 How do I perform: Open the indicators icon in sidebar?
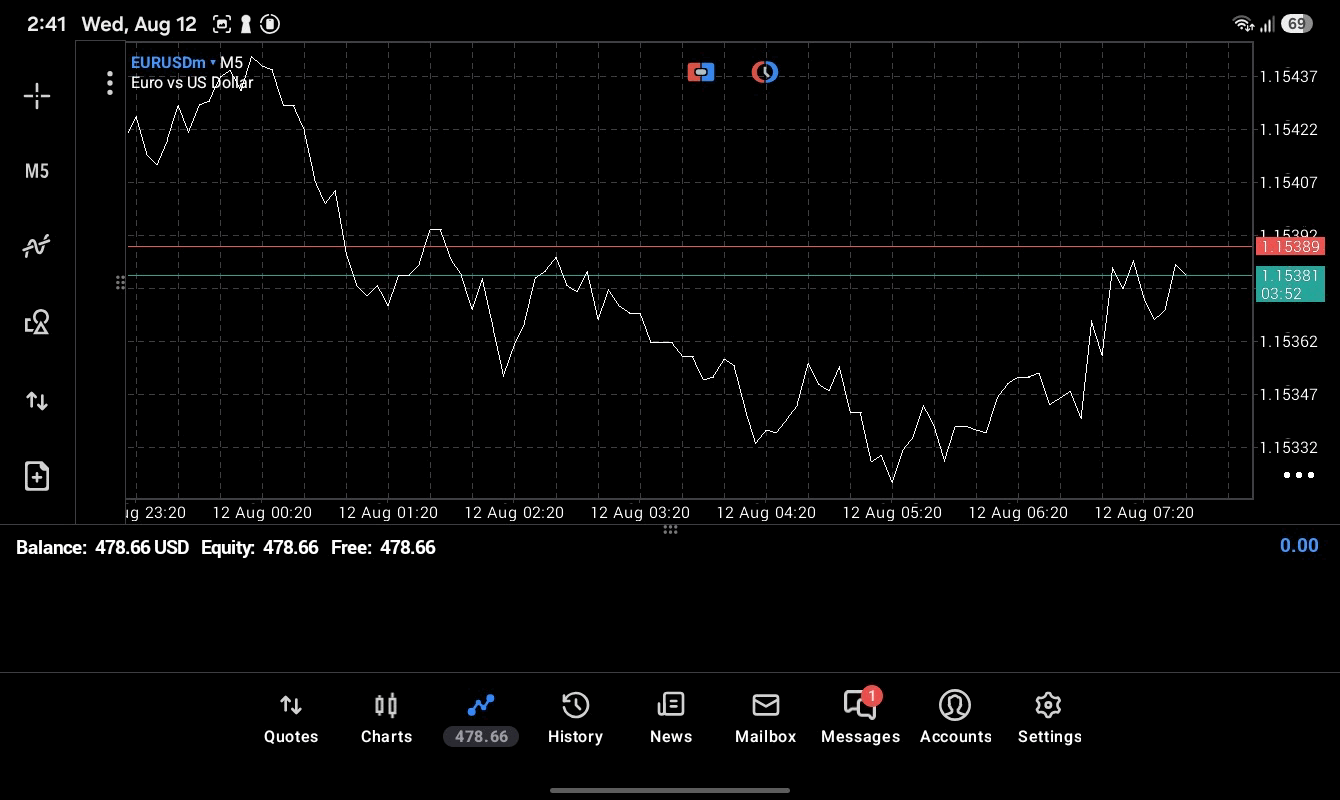pyautogui.click(x=37, y=246)
